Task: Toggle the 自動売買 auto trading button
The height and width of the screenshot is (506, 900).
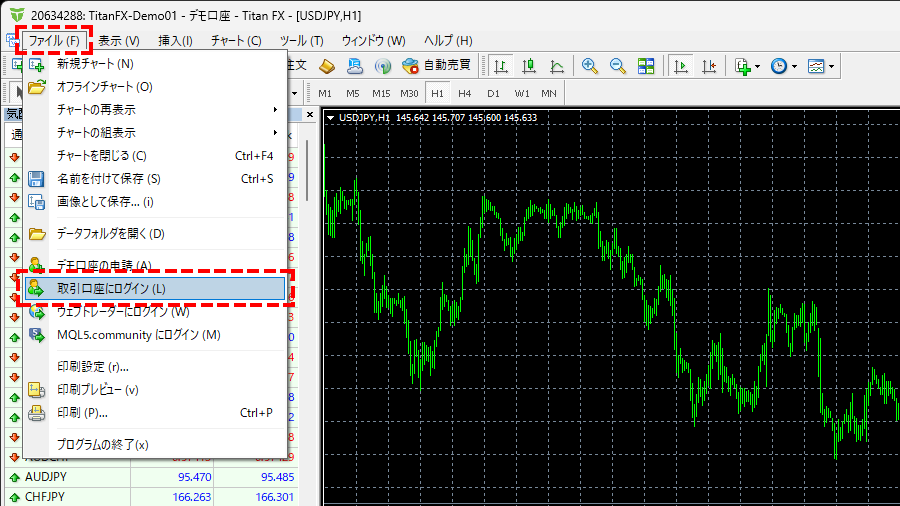Action: coord(436,66)
